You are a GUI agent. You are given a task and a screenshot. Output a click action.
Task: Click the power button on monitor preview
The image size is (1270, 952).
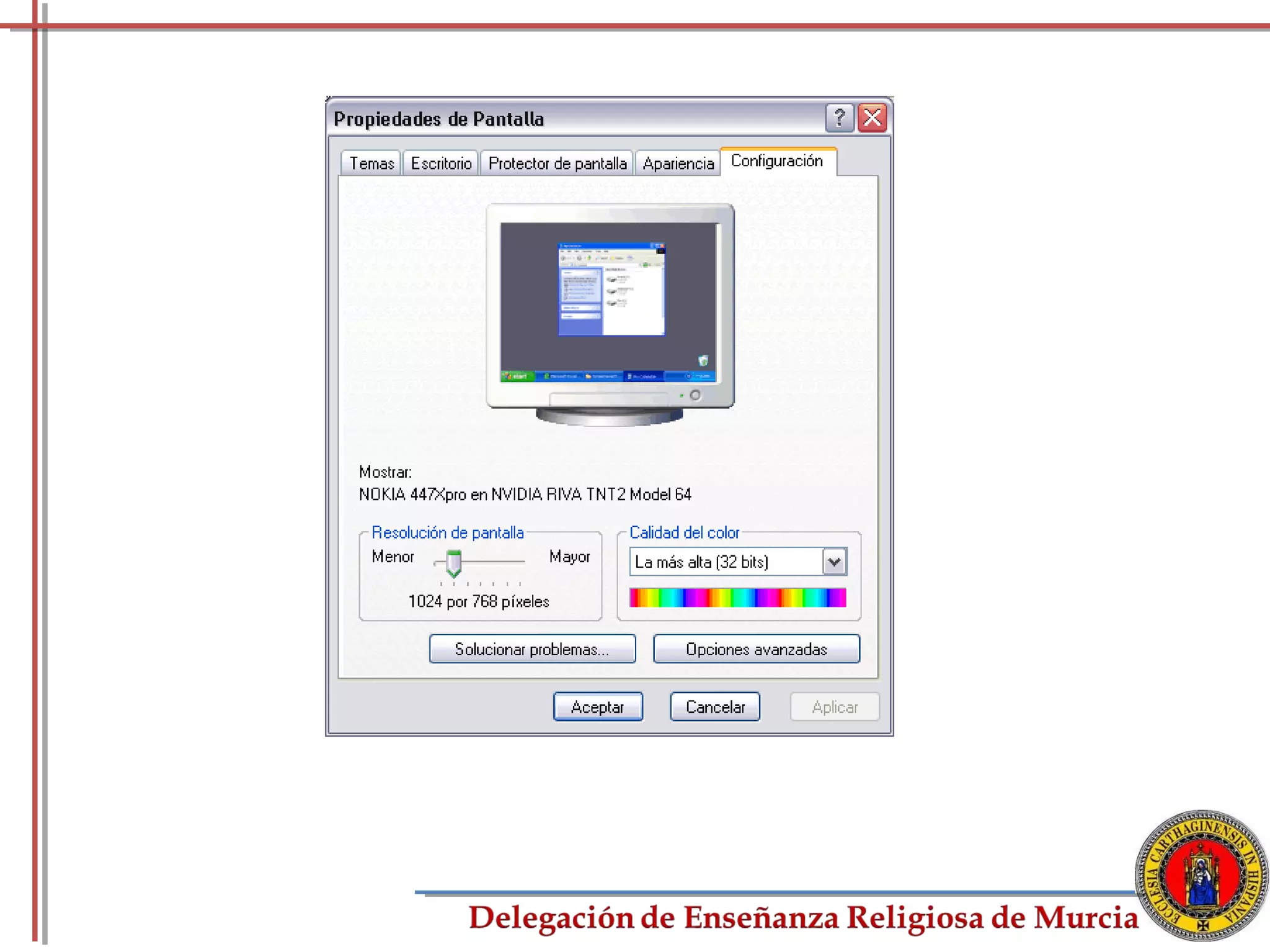coord(695,395)
